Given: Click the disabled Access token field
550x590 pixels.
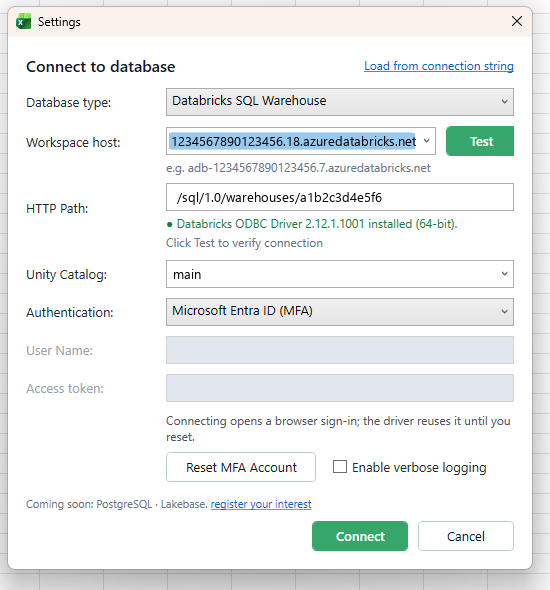Looking at the screenshot, I should [340, 388].
